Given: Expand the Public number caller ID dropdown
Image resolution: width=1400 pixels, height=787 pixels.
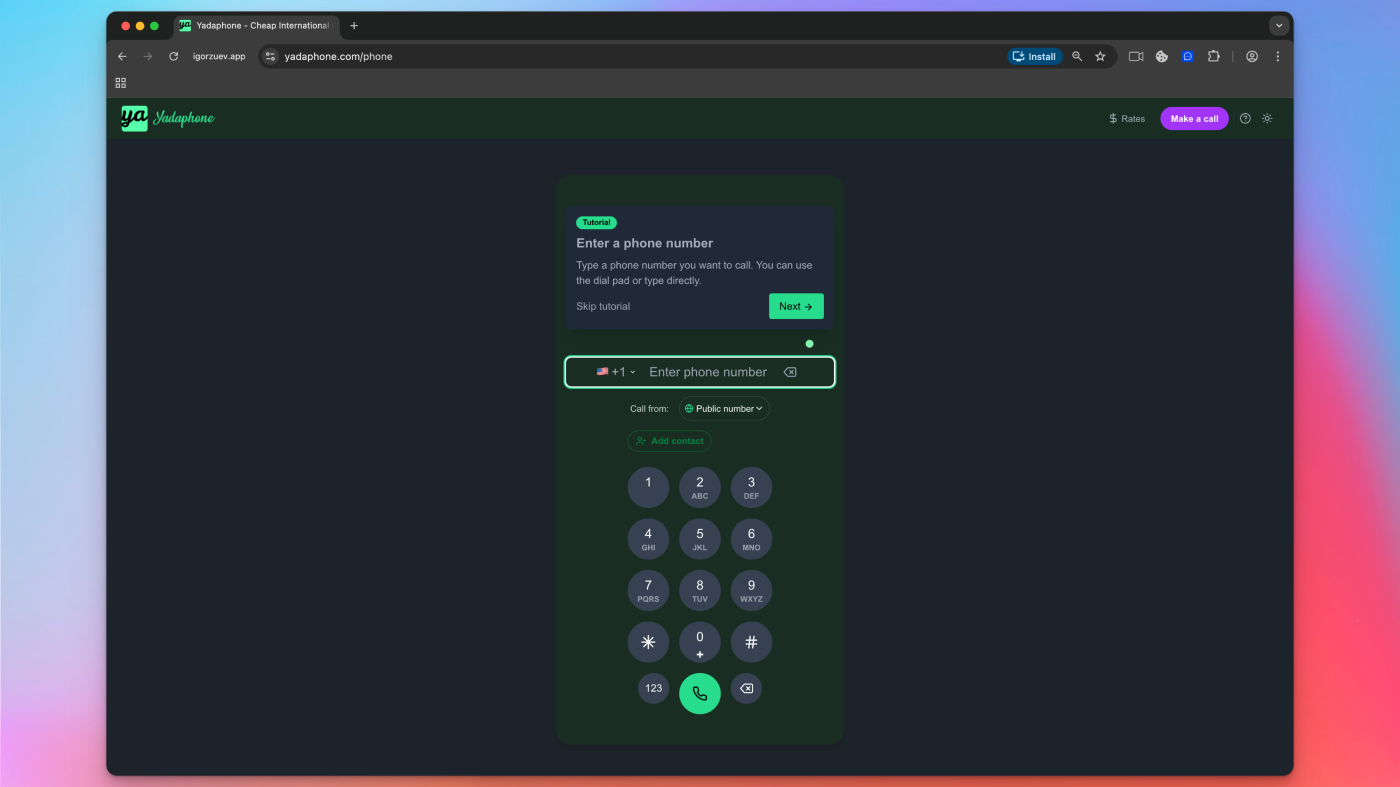Looking at the screenshot, I should [x=724, y=408].
